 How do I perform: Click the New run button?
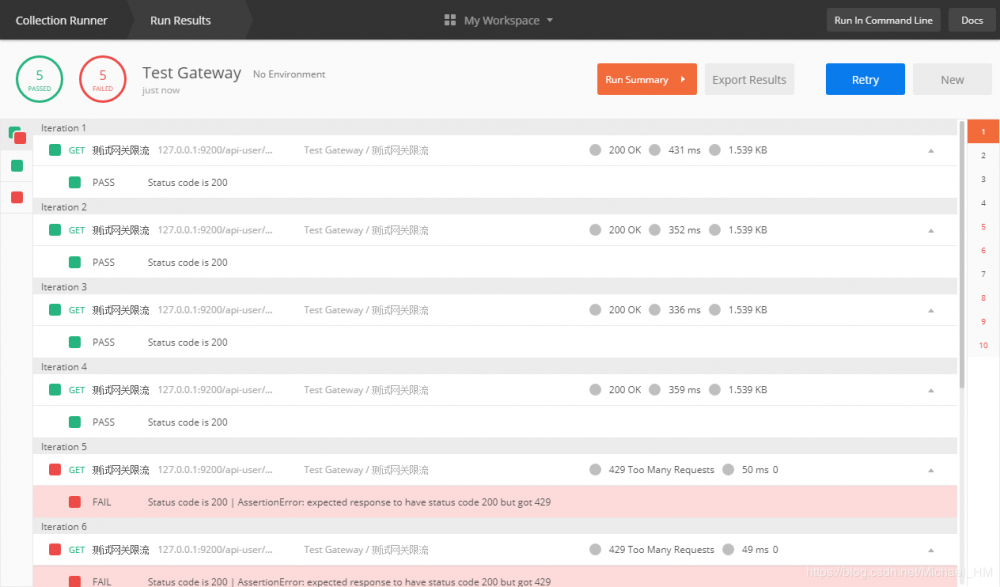952,79
